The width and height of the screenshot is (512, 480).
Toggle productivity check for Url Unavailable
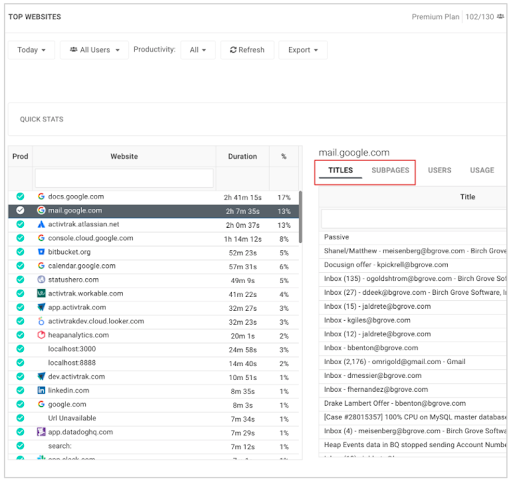(x=20, y=418)
